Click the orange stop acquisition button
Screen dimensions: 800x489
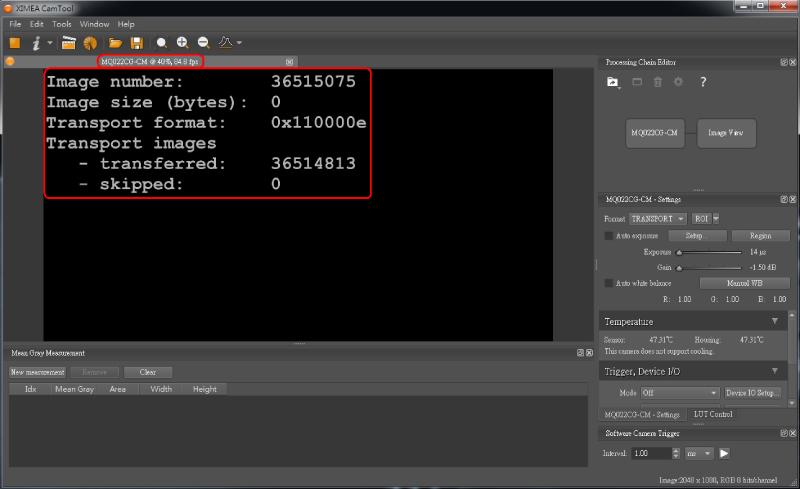14,43
